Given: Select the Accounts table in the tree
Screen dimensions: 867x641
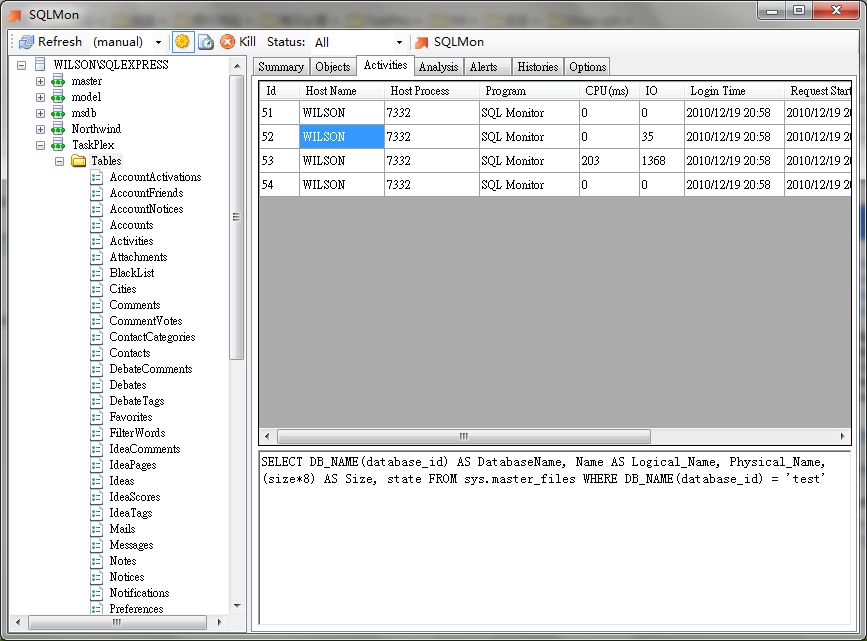Looking at the screenshot, I should [131, 225].
